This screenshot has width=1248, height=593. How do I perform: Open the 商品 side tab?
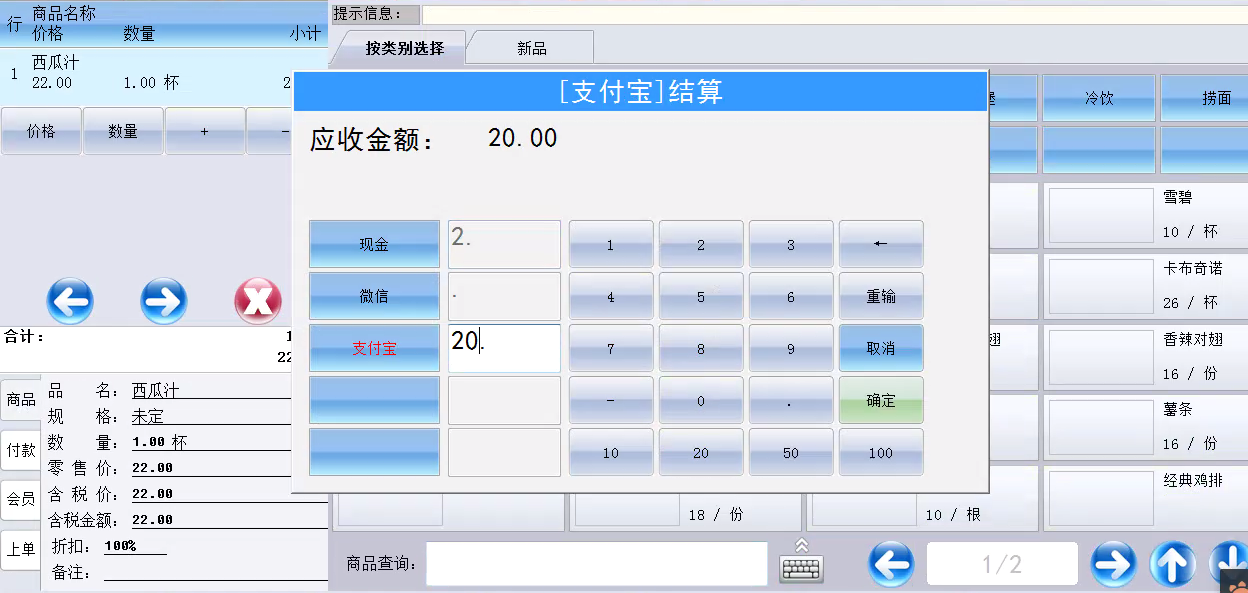pos(21,399)
